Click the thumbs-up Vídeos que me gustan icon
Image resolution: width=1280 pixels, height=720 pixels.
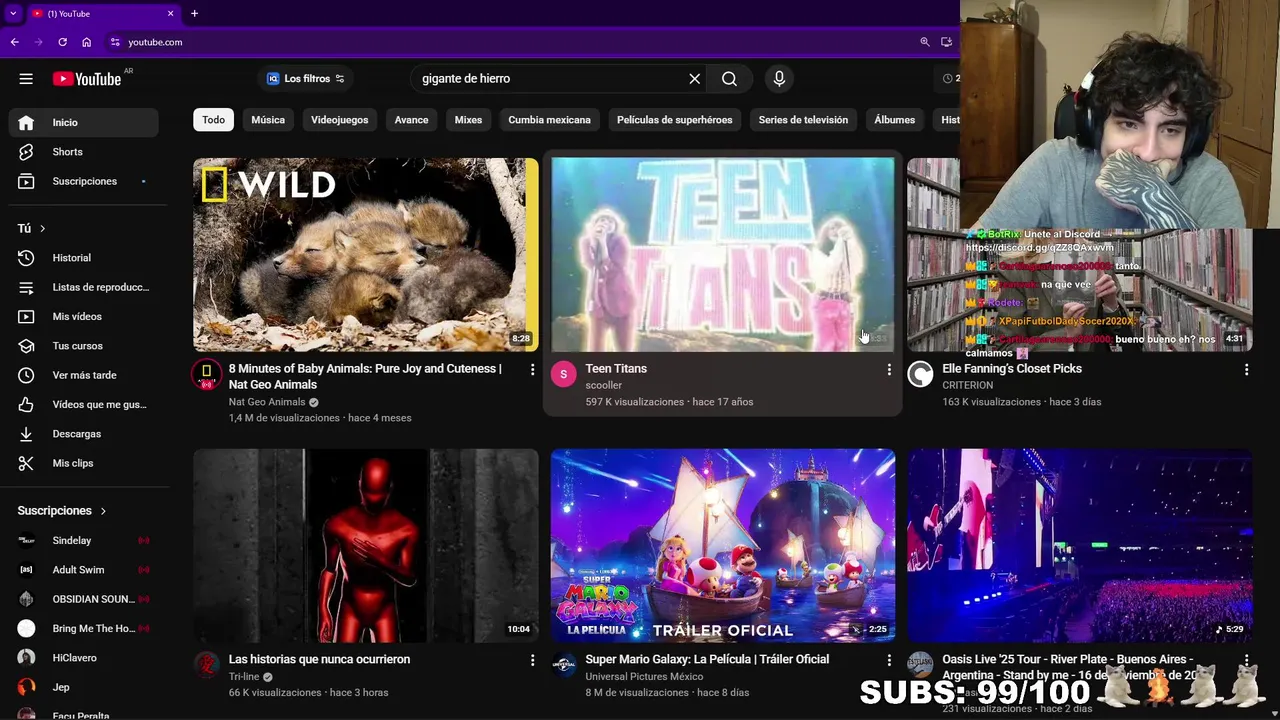26,404
